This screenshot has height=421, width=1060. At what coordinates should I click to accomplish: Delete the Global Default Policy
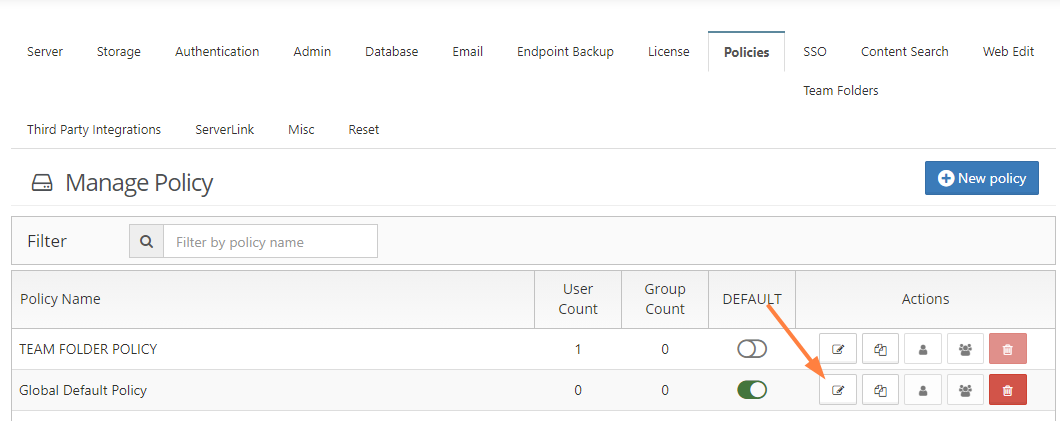pos(1007,390)
